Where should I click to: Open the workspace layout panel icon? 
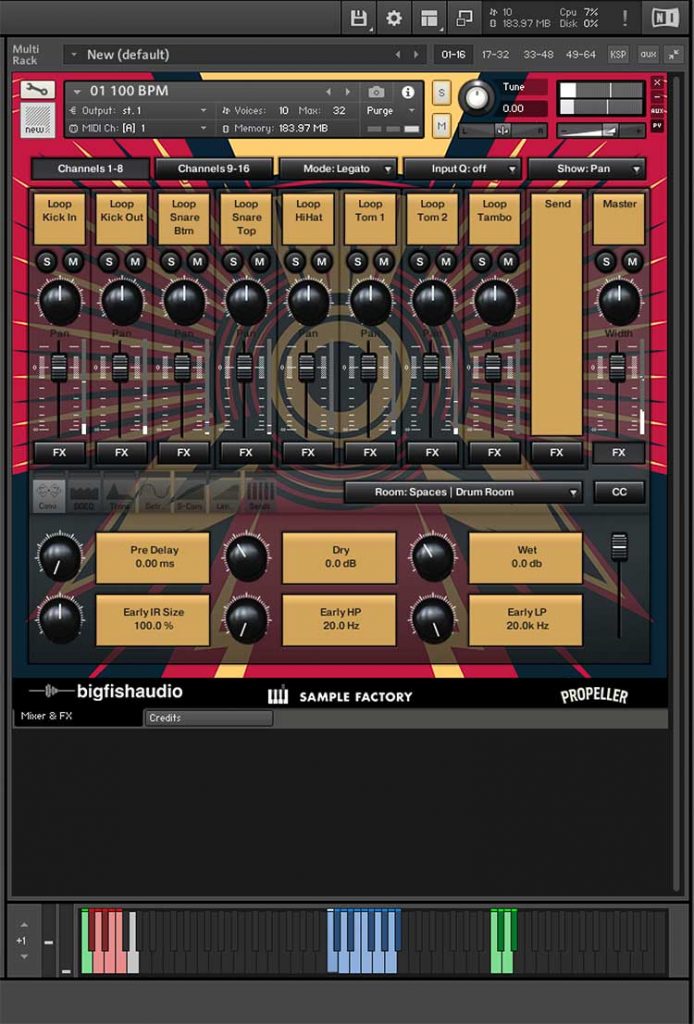(x=429, y=18)
